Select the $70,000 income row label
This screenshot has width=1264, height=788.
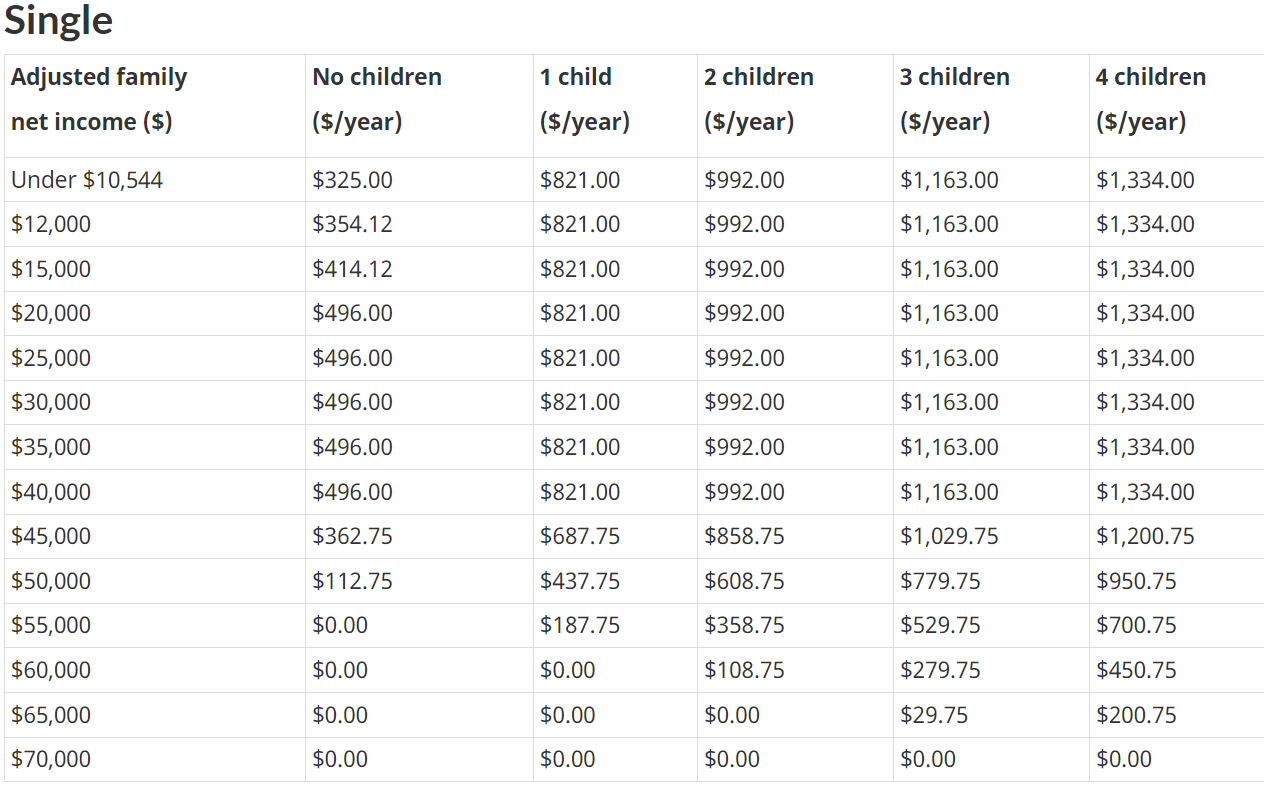click(x=51, y=759)
